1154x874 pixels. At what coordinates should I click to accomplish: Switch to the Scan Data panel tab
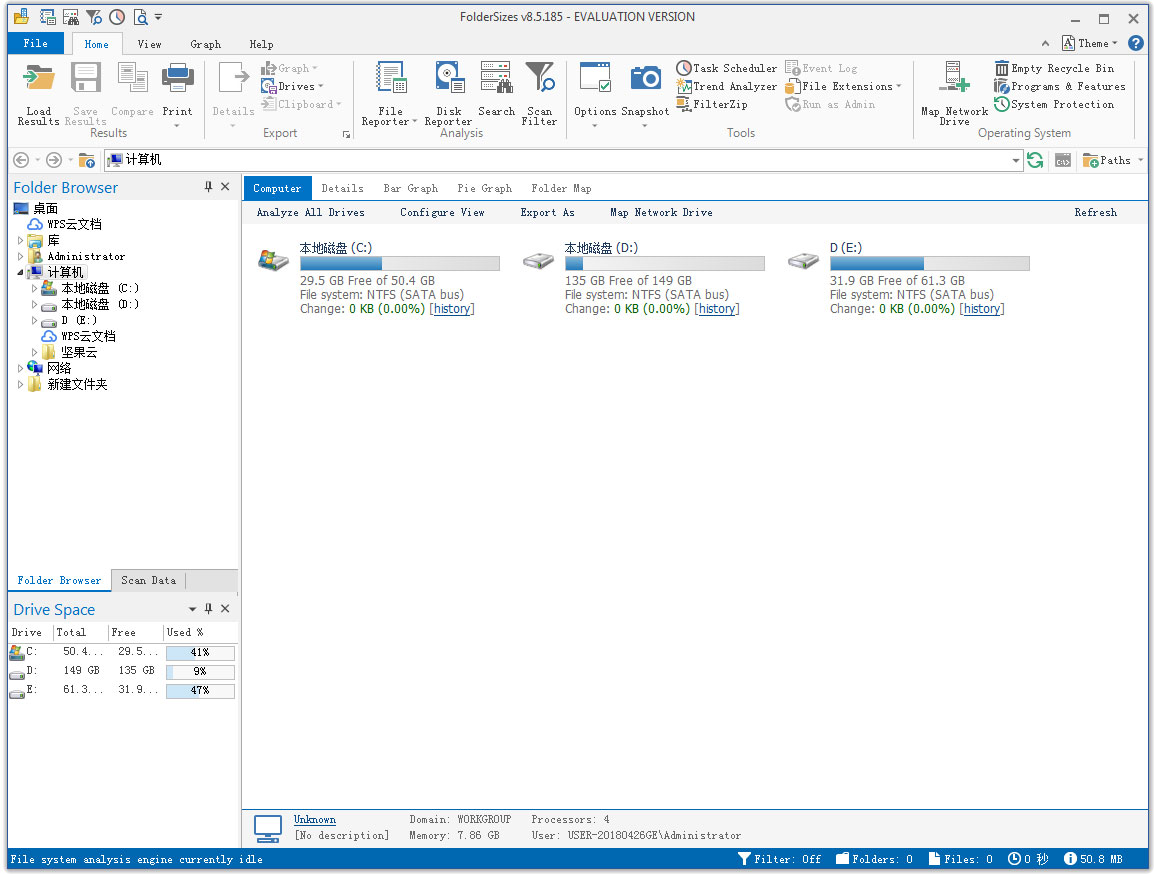(148, 580)
